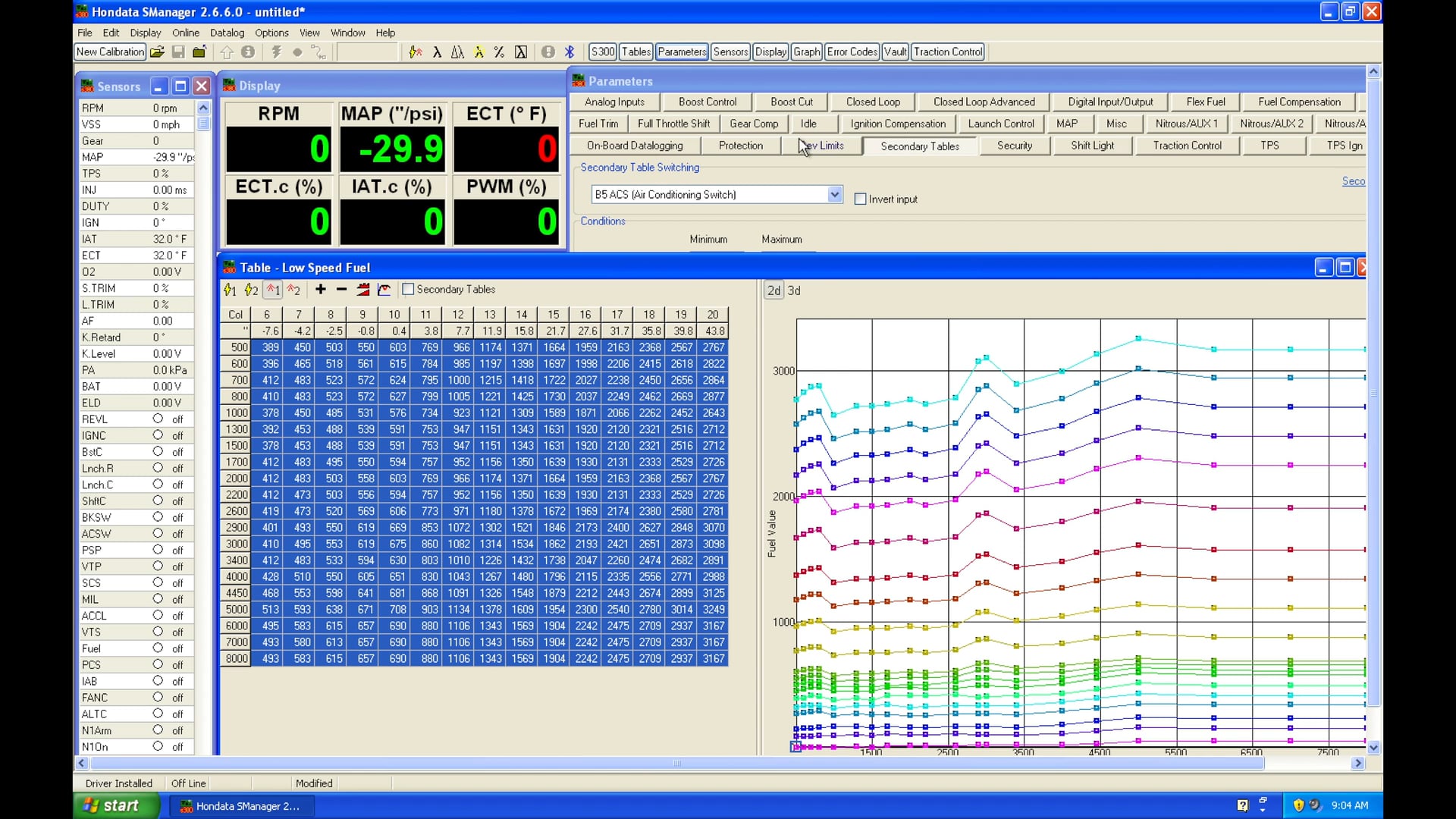
Task: Switch to the Ignition Compensation tab
Action: pyautogui.click(x=898, y=124)
